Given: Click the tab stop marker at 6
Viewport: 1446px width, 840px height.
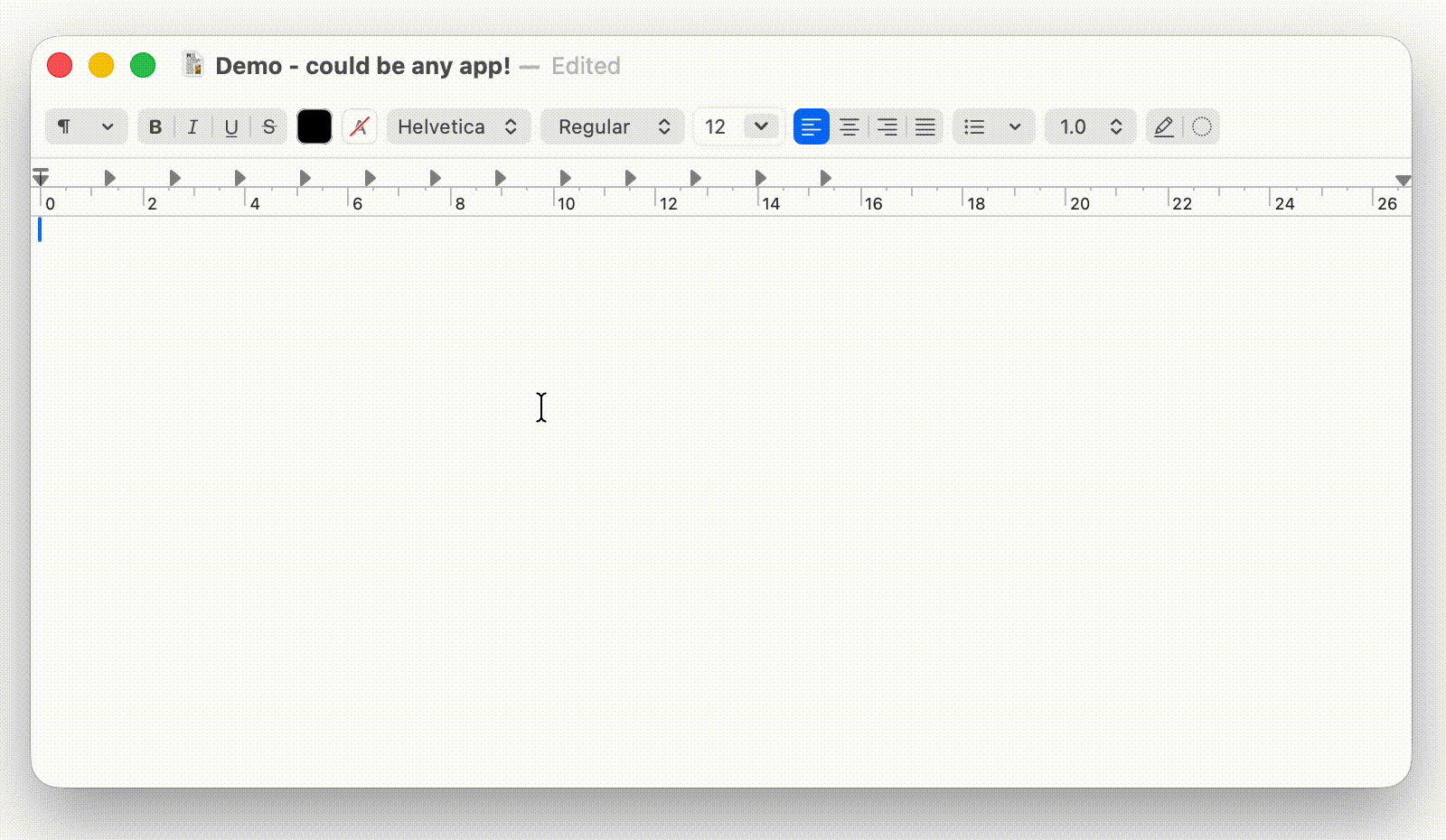Looking at the screenshot, I should [x=370, y=177].
